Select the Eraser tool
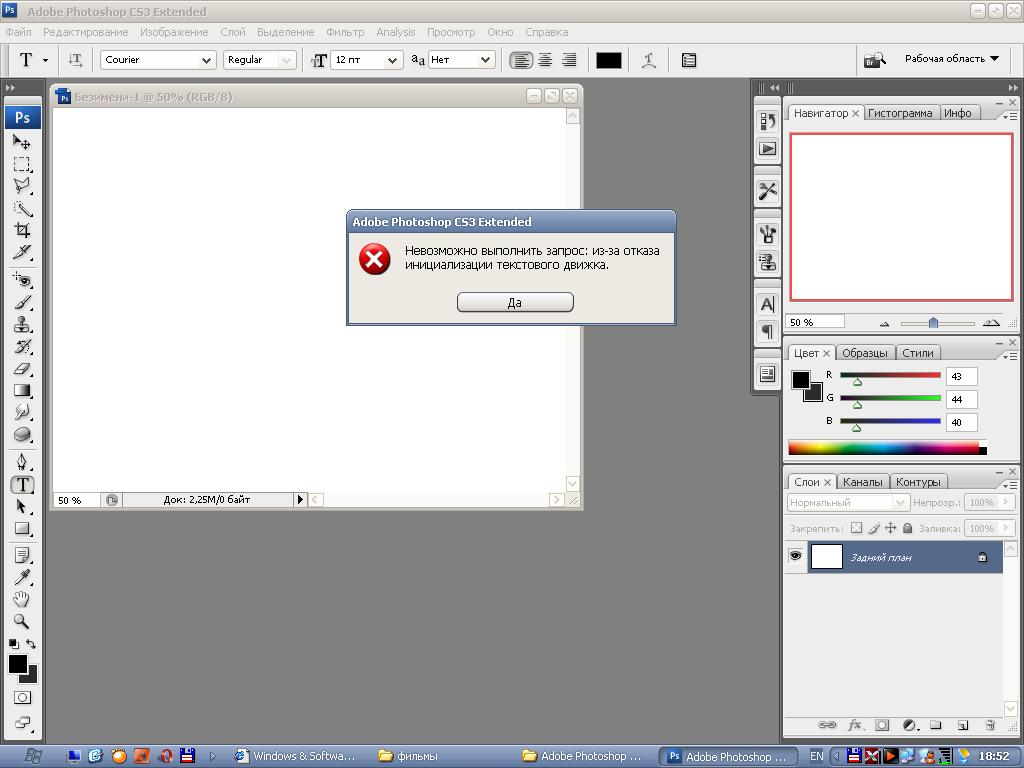 [22, 369]
